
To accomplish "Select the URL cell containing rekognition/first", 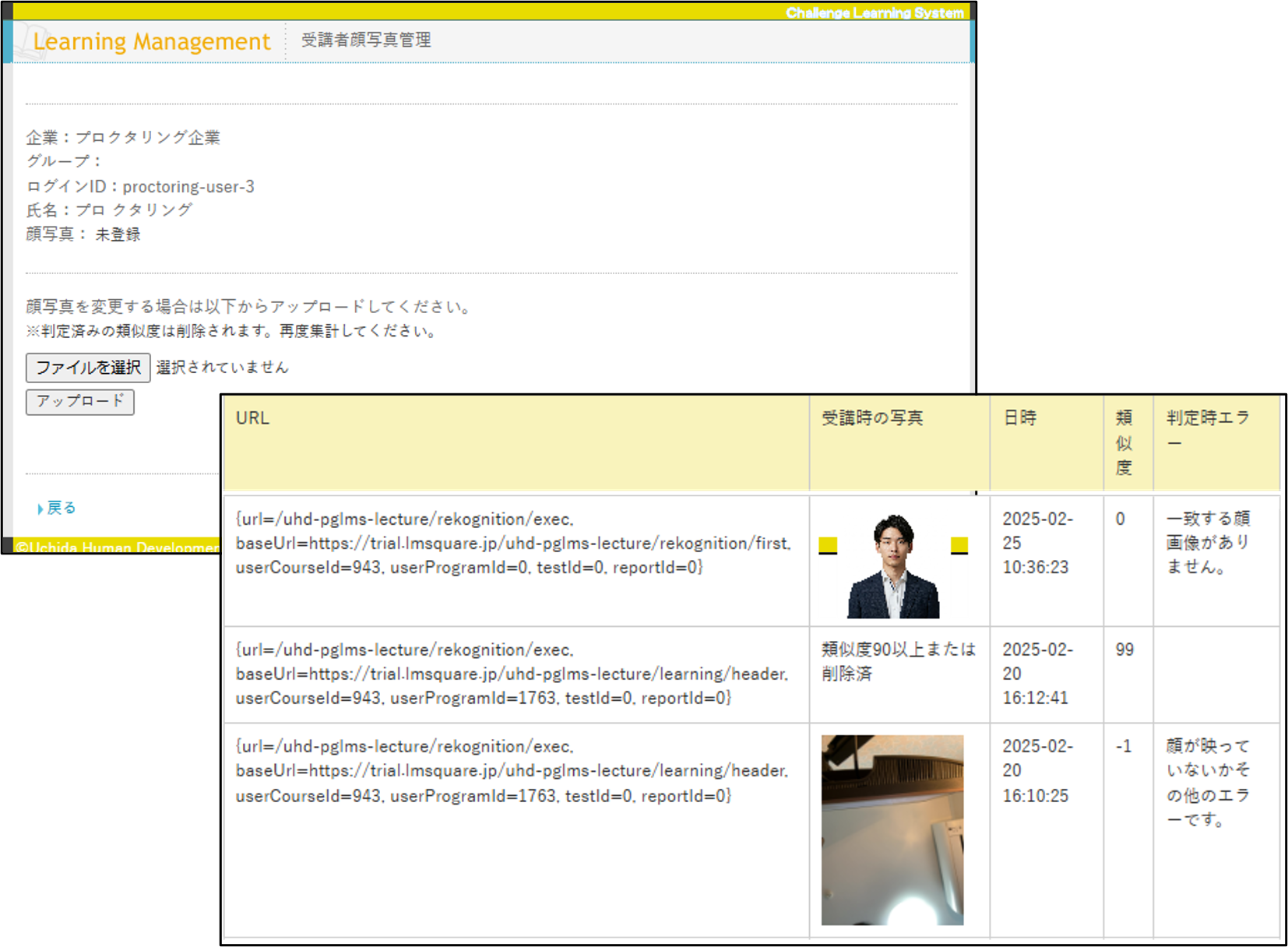I will pos(514,544).
